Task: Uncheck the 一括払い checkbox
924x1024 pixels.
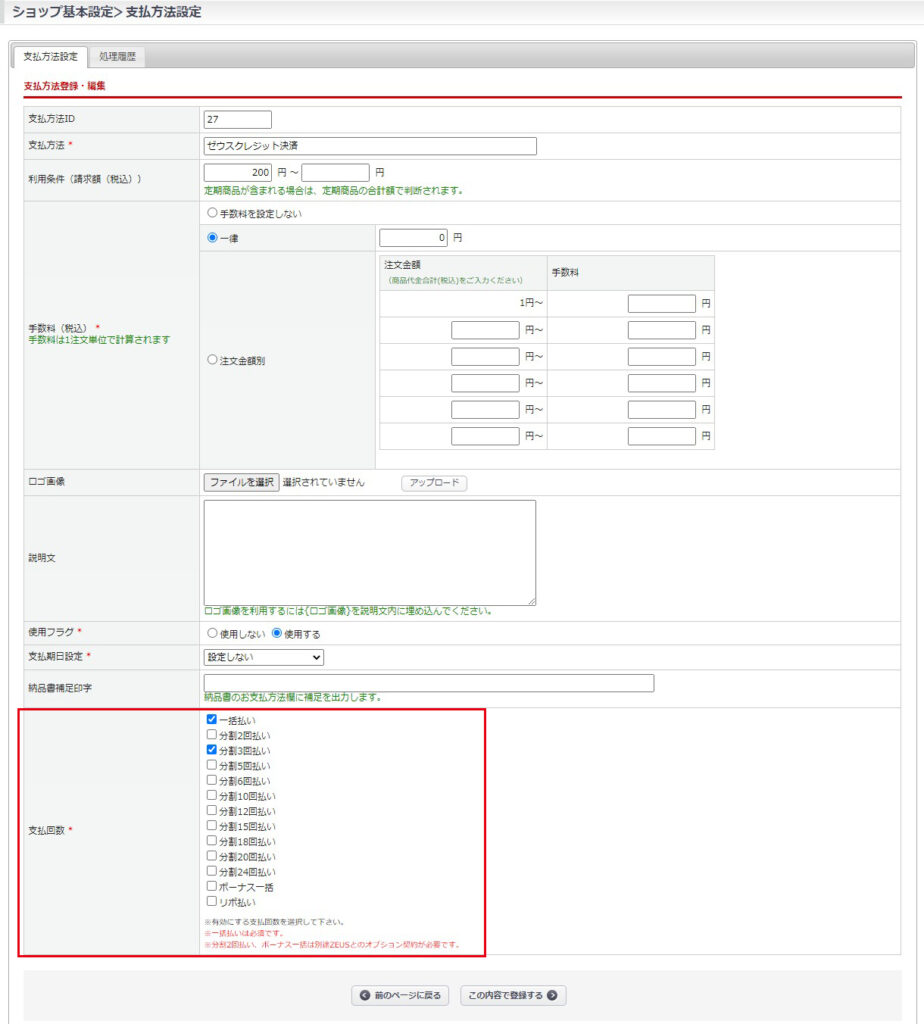Action: 212,719
